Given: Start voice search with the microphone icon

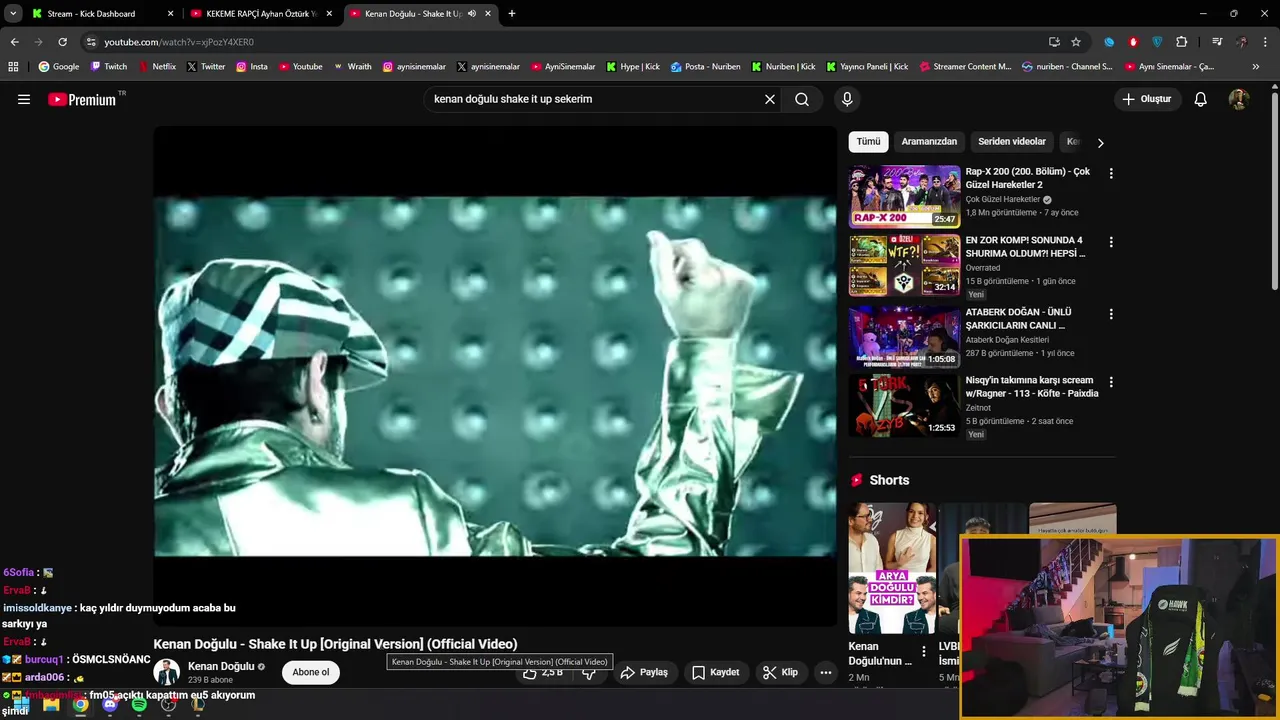Looking at the screenshot, I should (847, 99).
